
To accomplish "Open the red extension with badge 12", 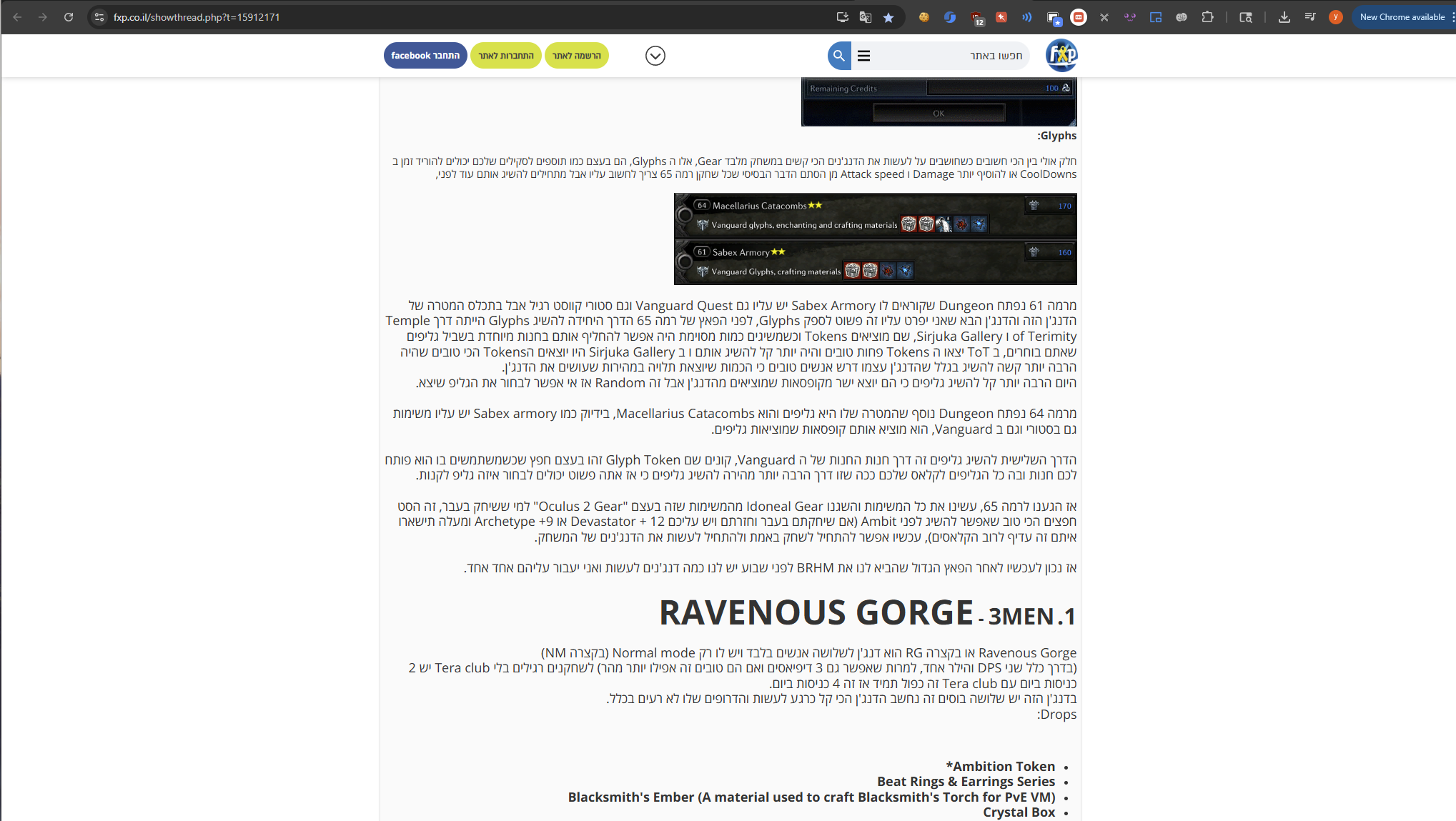I will tap(977, 18).
